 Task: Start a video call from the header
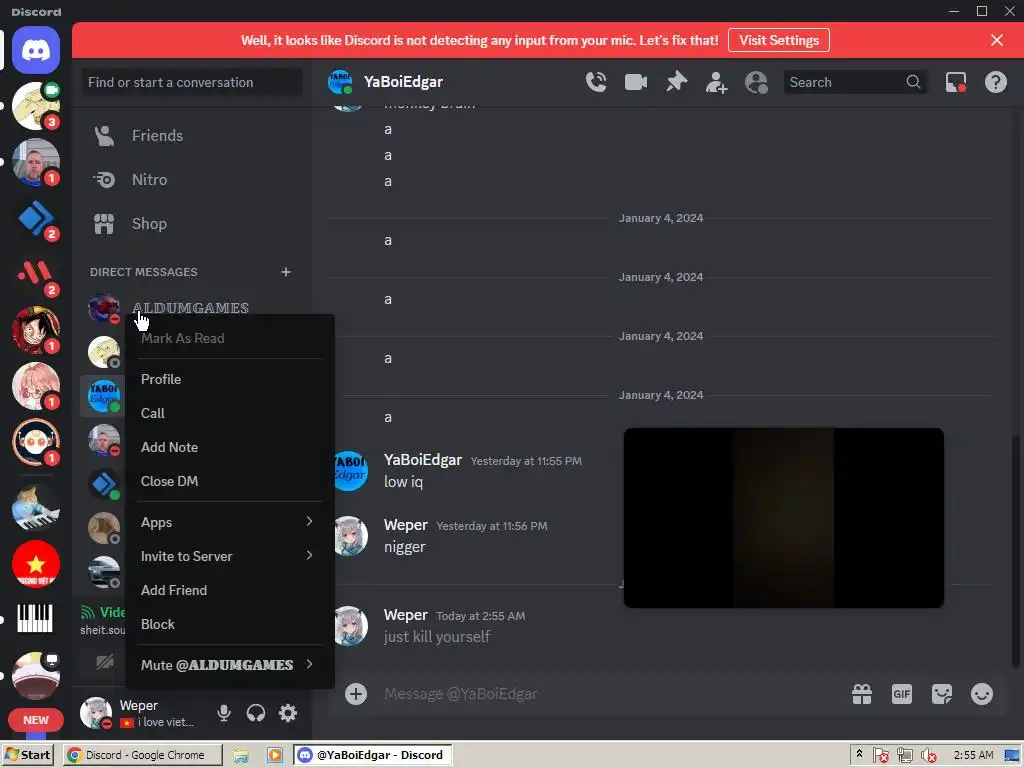pyautogui.click(x=635, y=82)
